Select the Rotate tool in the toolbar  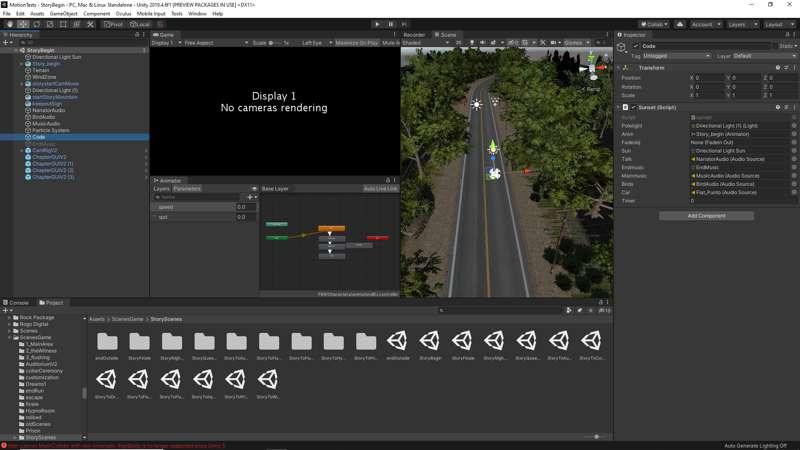pos(36,24)
